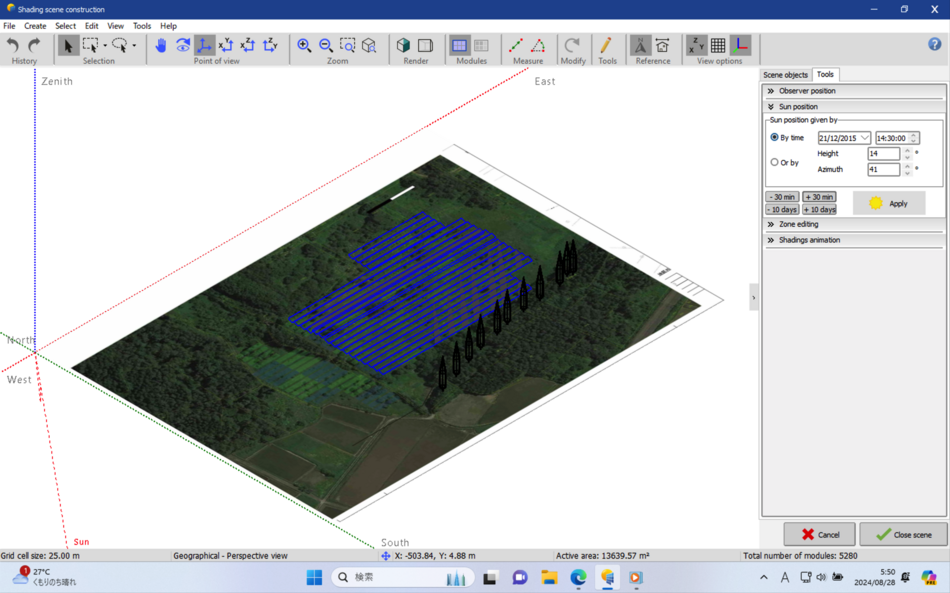
Task: Click the Azimuth input field
Action: click(883, 169)
